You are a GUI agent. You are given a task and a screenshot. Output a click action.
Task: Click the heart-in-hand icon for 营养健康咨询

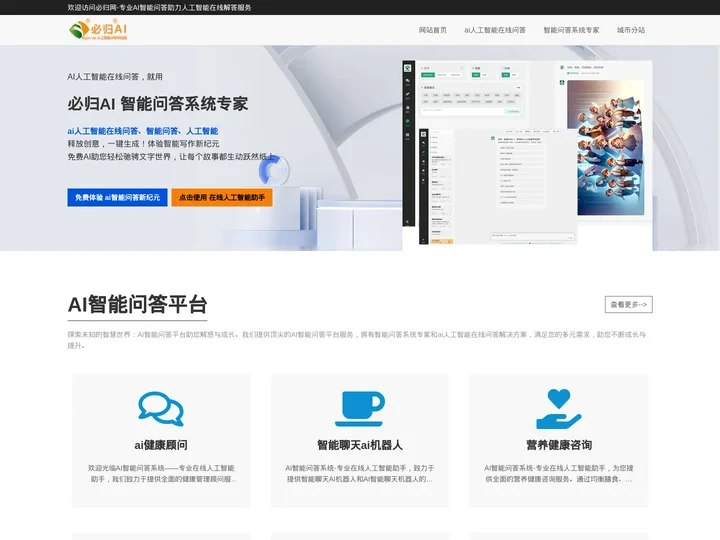coord(558,409)
